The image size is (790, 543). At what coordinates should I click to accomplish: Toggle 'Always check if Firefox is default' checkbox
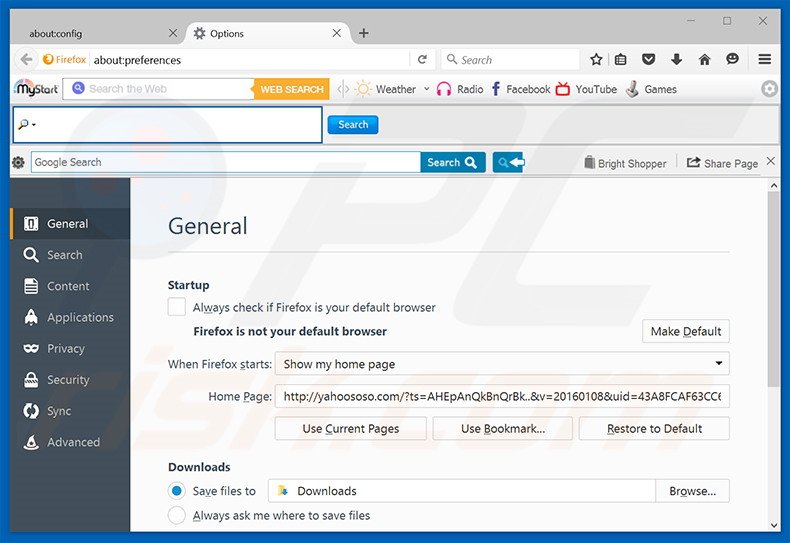[x=176, y=307]
